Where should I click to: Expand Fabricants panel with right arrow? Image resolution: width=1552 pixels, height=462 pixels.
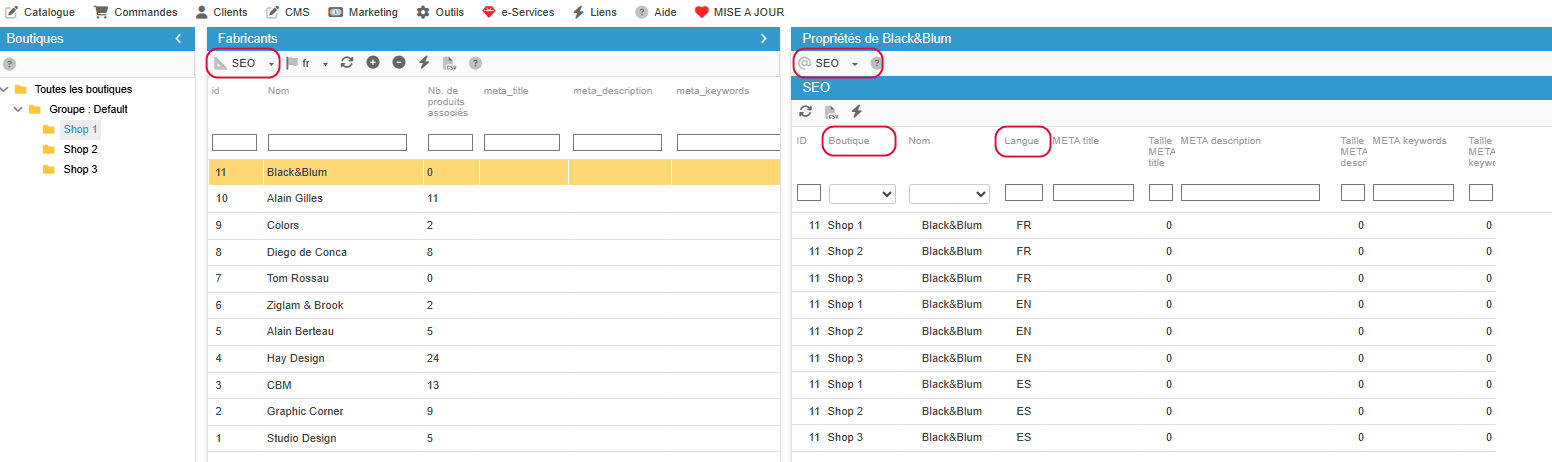click(x=764, y=39)
